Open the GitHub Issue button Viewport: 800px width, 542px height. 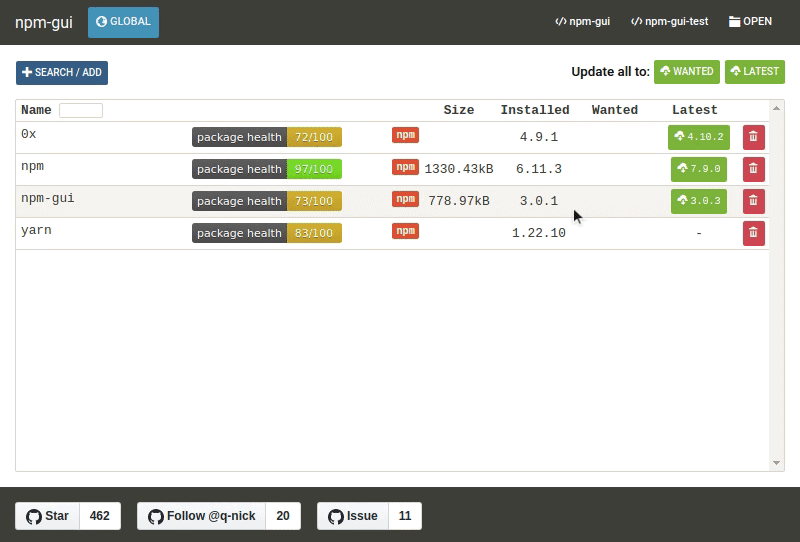point(353,516)
